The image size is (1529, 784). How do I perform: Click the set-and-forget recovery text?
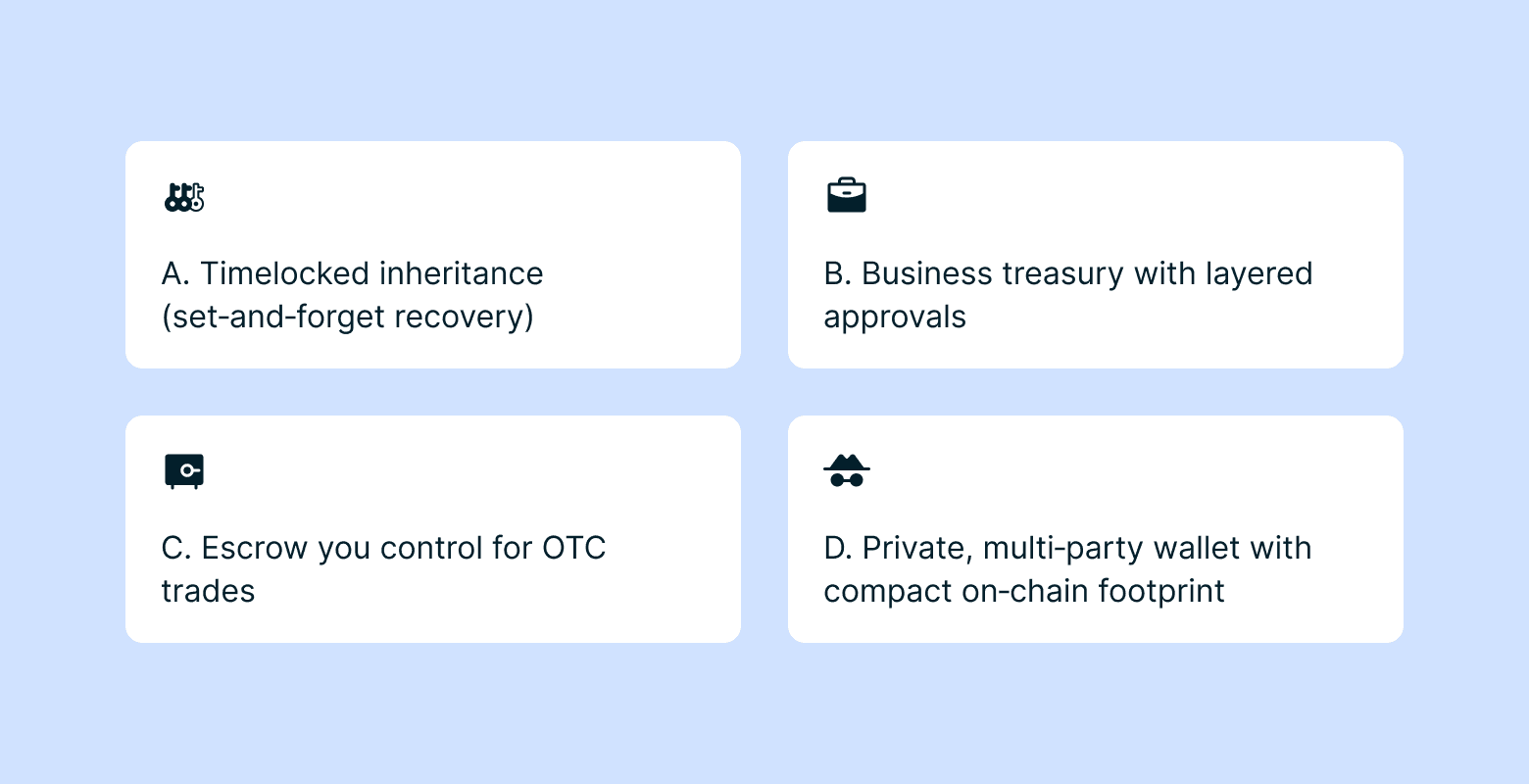point(348,317)
